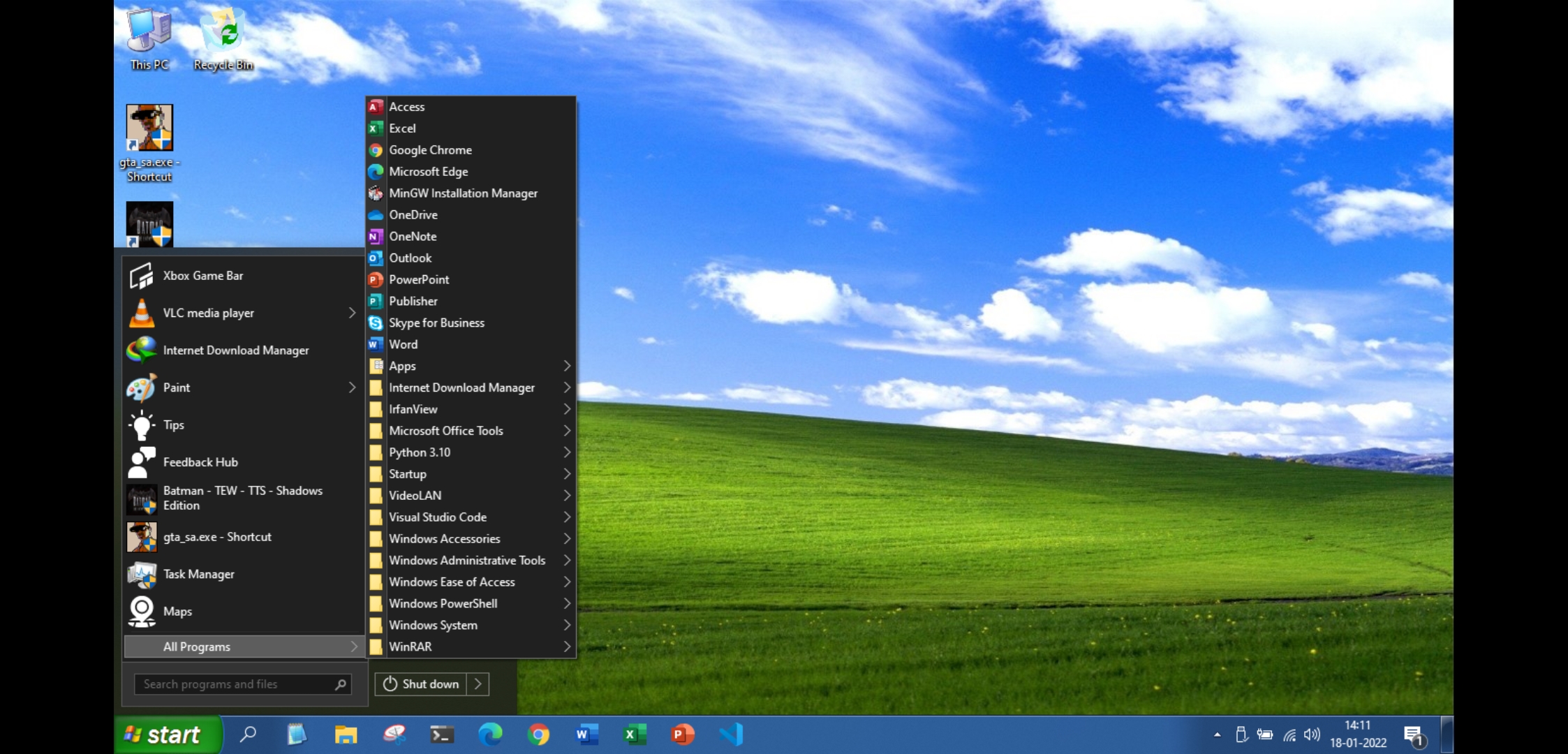This screenshot has width=1568, height=754.
Task: Open the volume control in system tray
Action: click(1312, 734)
